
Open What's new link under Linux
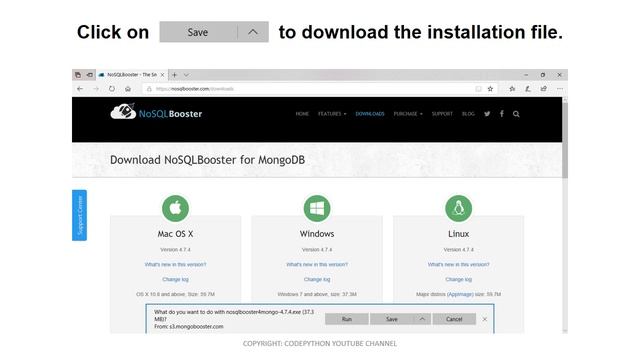coord(458,264)
